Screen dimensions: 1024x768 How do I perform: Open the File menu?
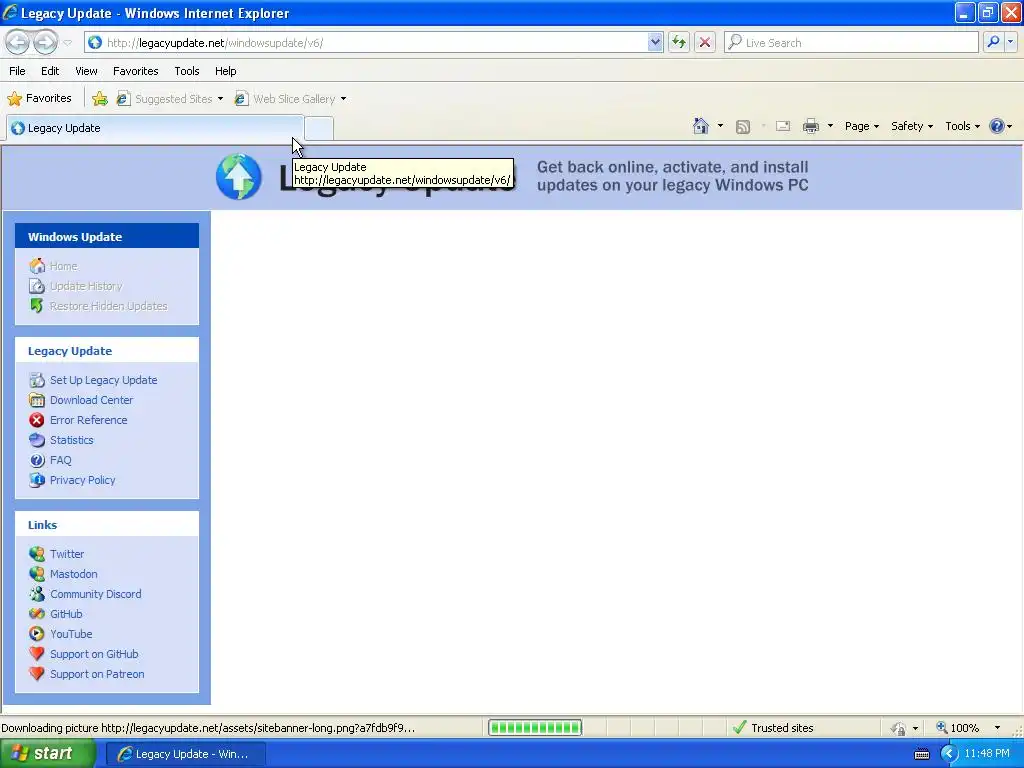(x=17, y=71)
